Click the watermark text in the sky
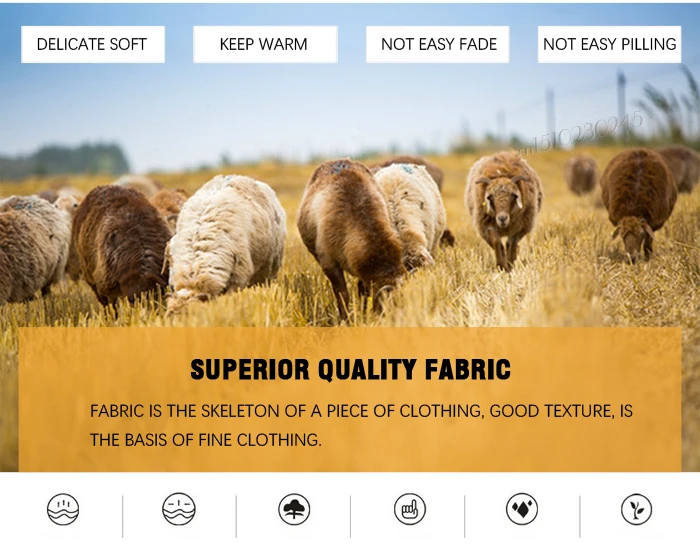Image resolution: width=700 pixels, height=559 pixels. (x=580, y=133)
